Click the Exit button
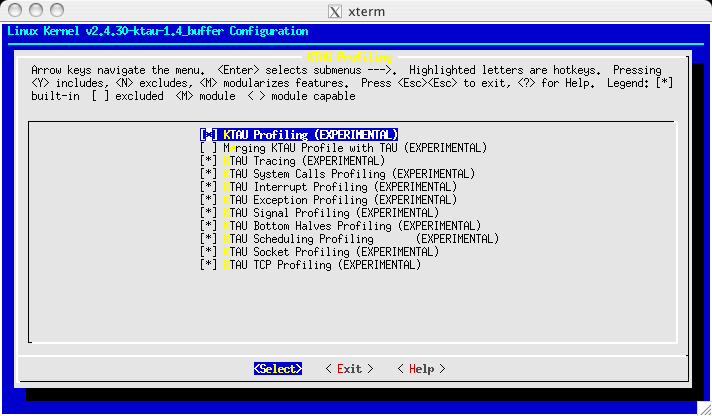The height and width of the screenshot is (416, 712). click(349, 369)
